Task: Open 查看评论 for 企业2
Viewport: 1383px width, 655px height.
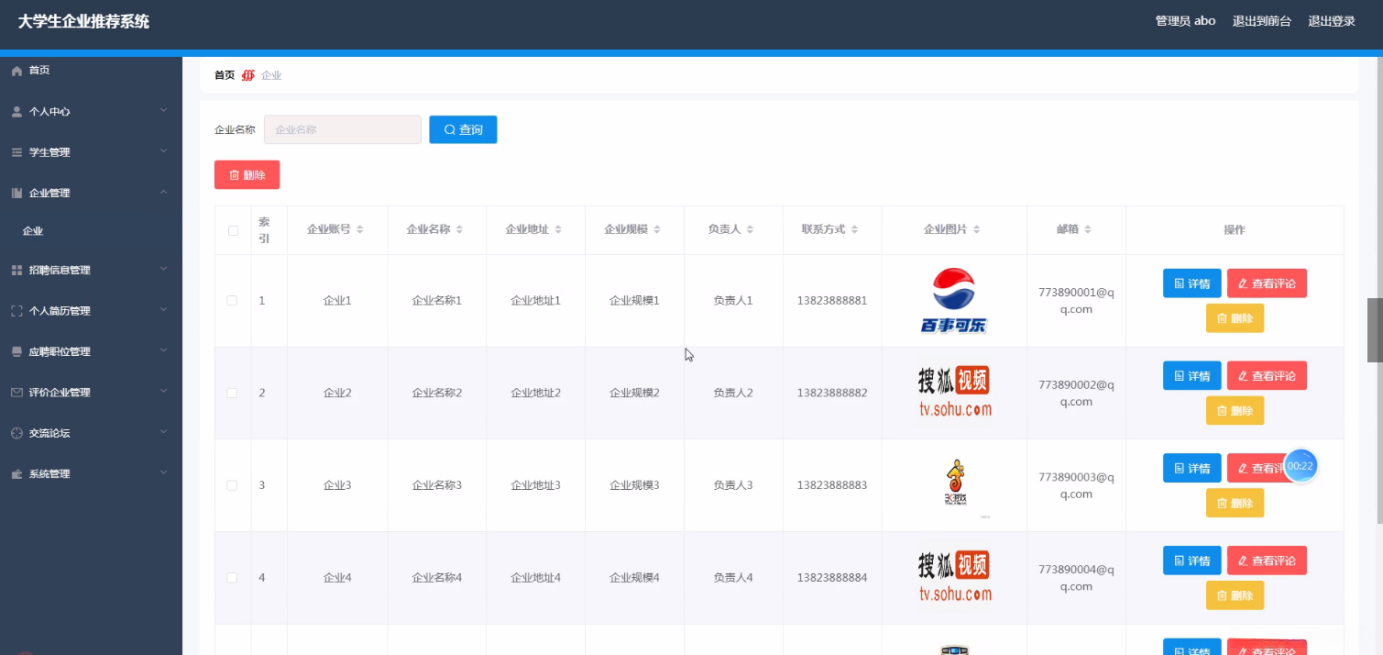Action: coord(1267,376)
